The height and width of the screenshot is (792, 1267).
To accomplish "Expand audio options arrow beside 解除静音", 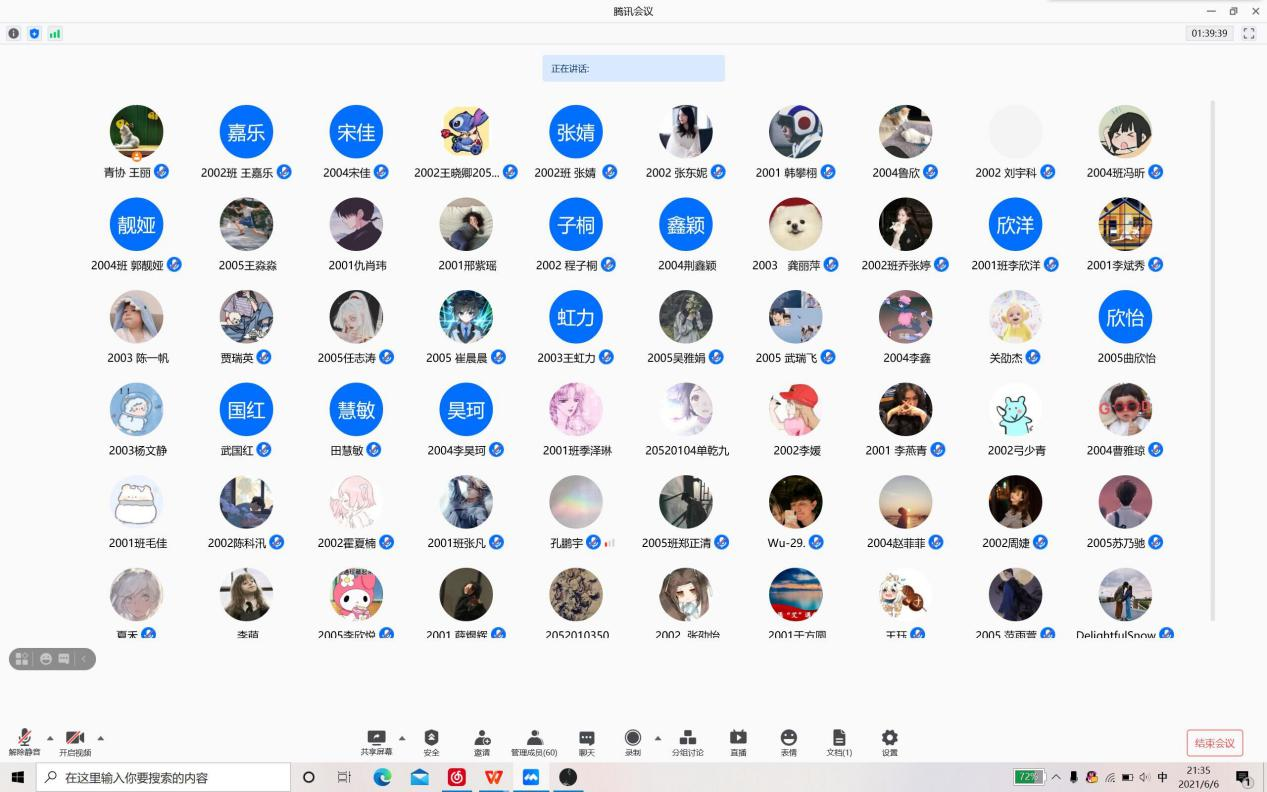I will (x=50, y=738).
